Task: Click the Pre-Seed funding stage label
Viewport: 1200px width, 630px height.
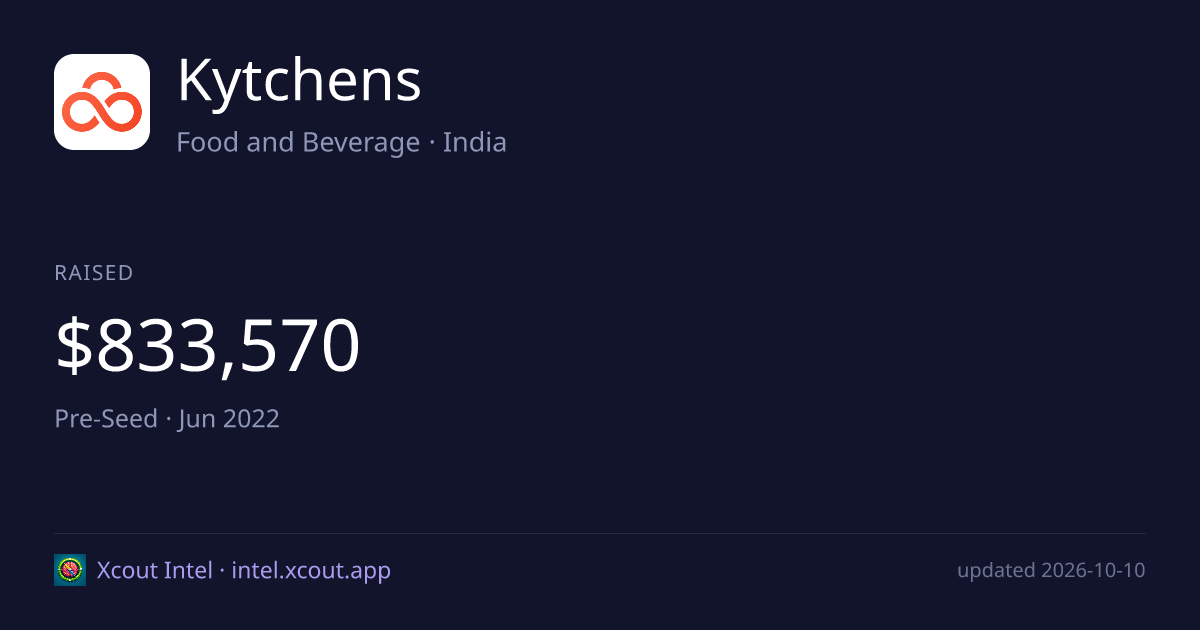Action: tap(106, 418)
